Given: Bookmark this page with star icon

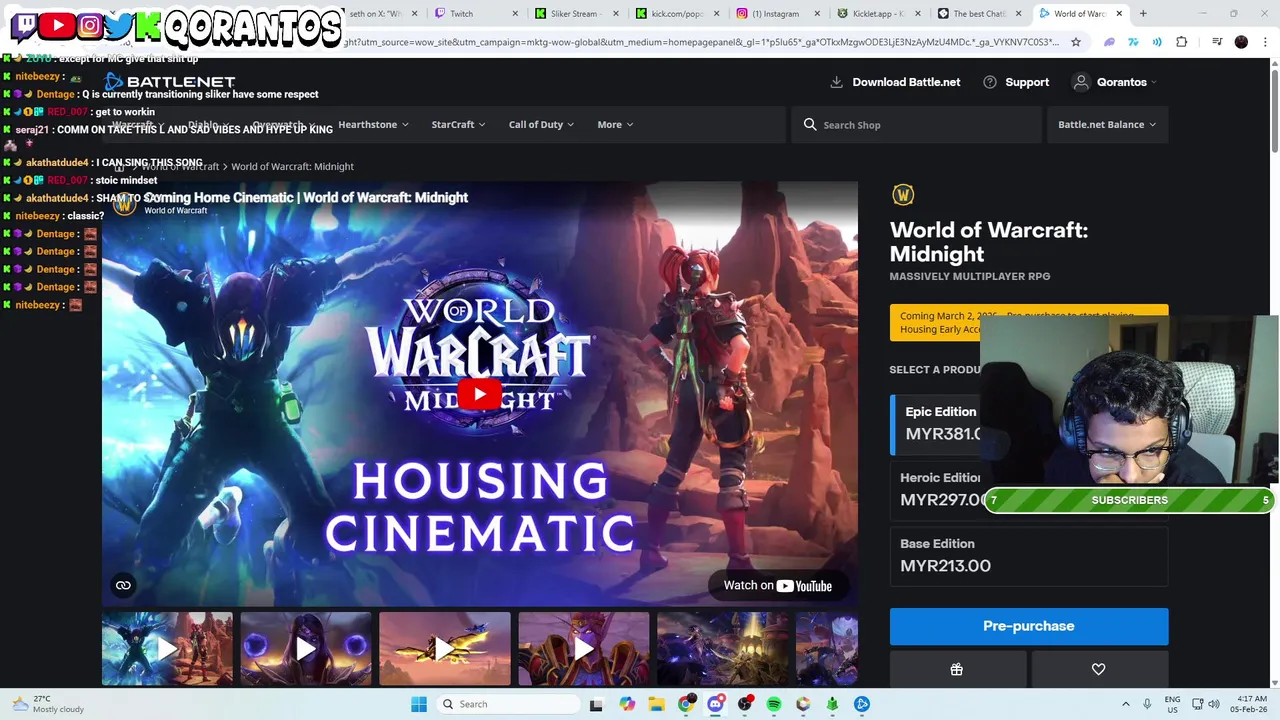Looking at the screenshot, I should pyautogui.click(x=1076, y=42).
